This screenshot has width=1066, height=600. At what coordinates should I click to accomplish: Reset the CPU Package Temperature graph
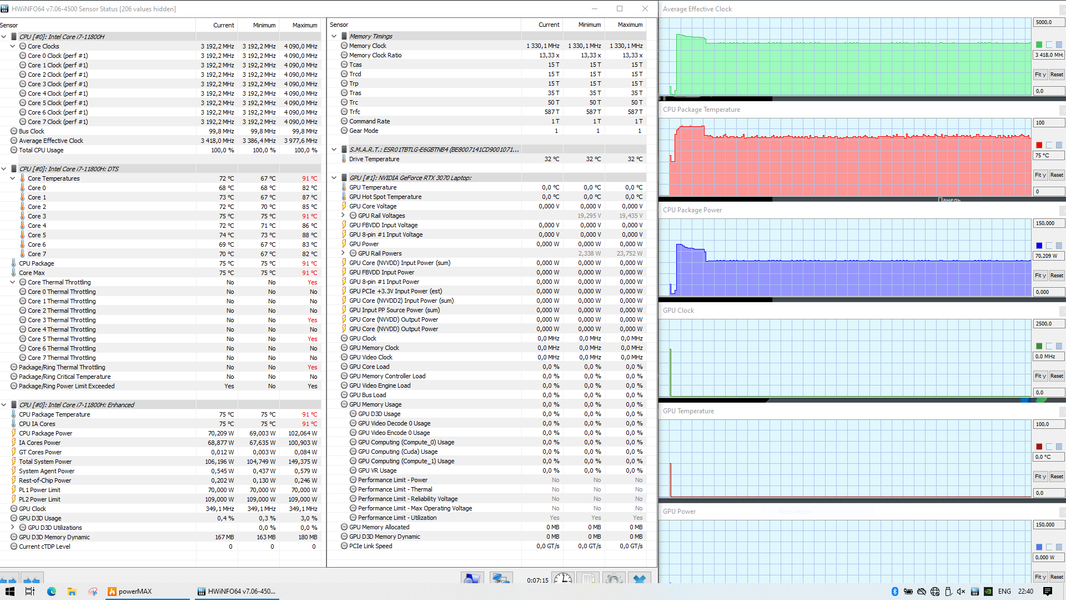click(x=1056, y=175)
